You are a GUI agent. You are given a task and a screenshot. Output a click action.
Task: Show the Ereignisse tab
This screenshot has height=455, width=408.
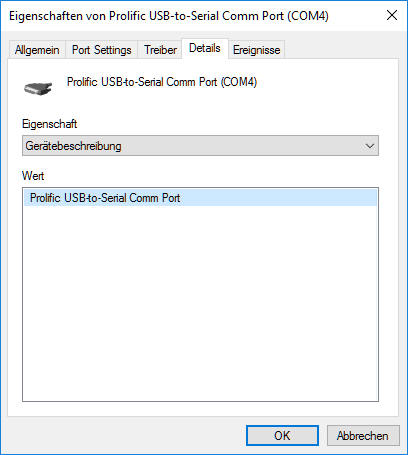256,50
